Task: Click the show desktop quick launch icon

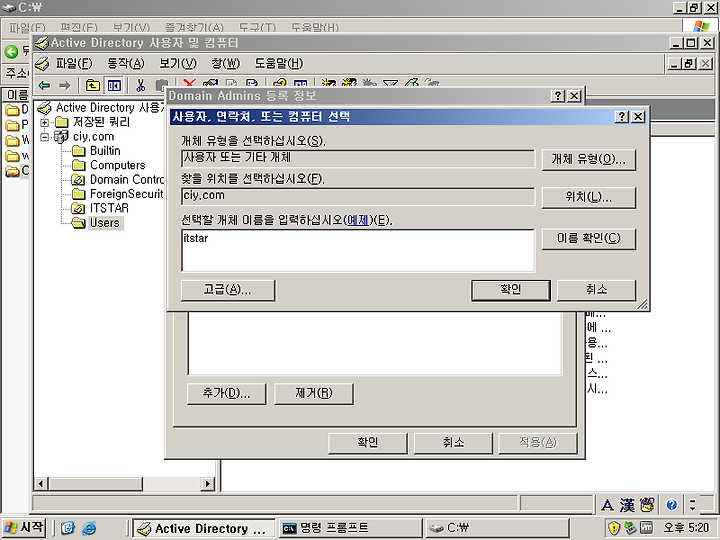Action: [x=68, y=528]
